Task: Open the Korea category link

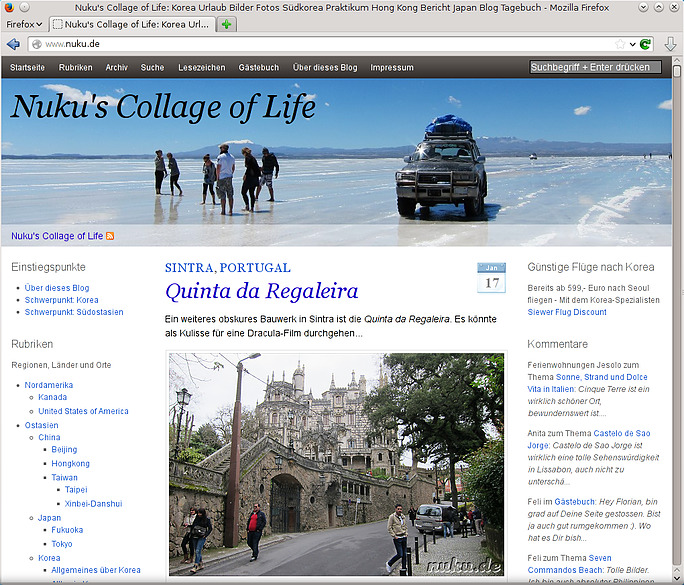Action: tap(49, 558)
